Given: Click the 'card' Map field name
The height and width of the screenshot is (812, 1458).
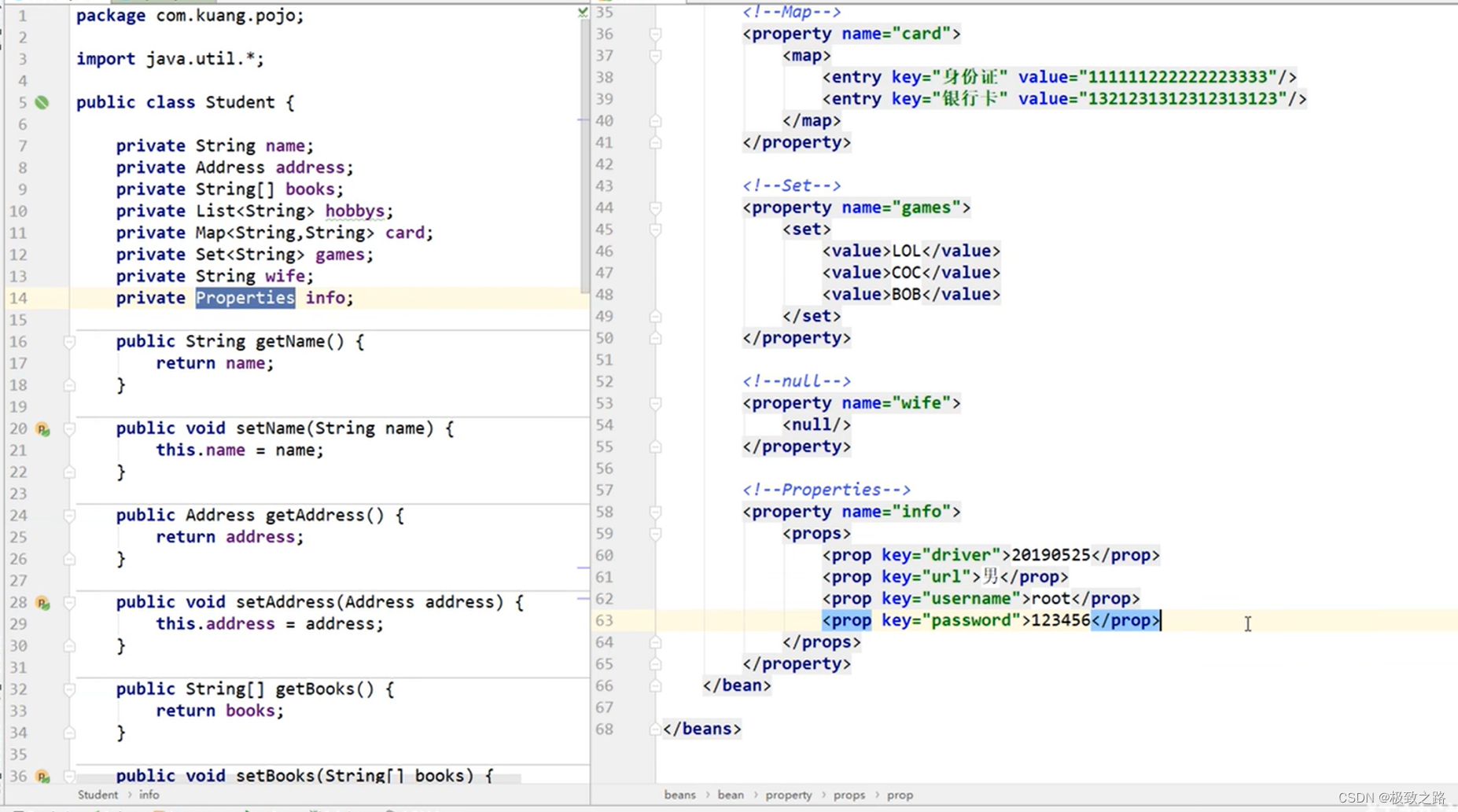Looking at the screenshot, I should coord(405,233).
